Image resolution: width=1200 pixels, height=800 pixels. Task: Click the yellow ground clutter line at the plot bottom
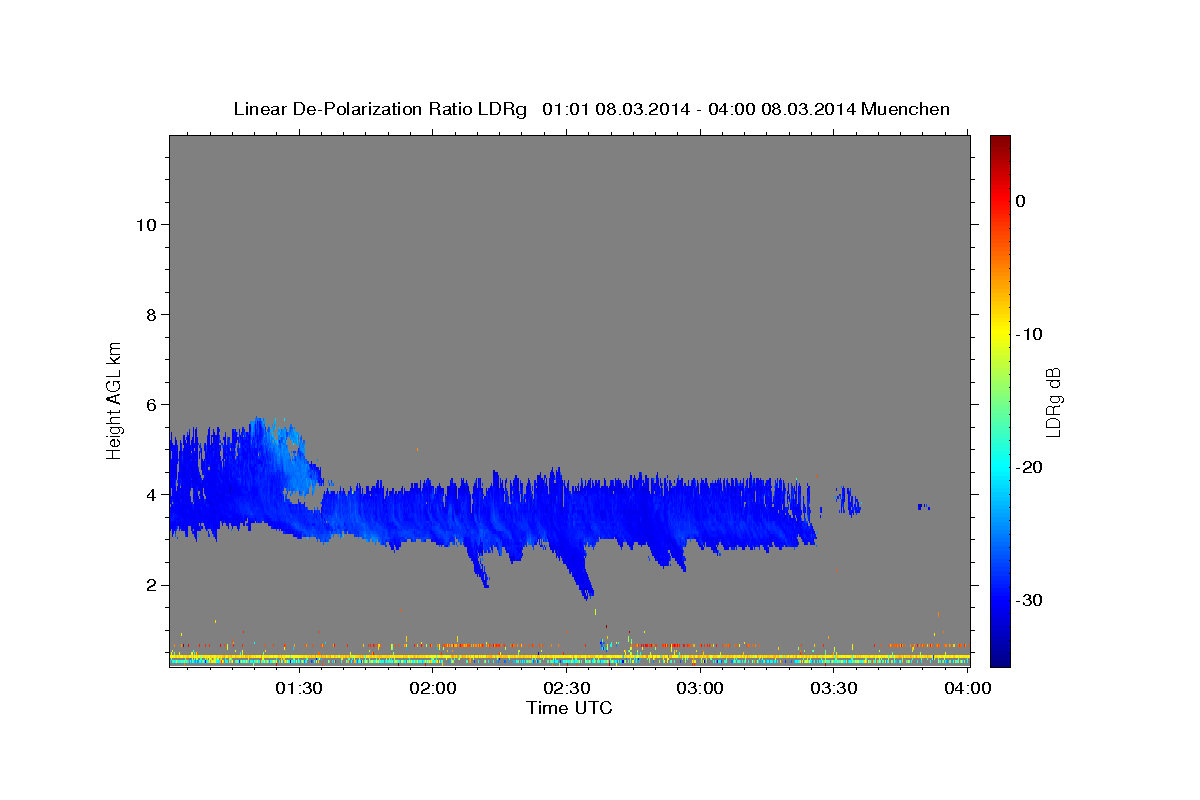click(569, 656)
